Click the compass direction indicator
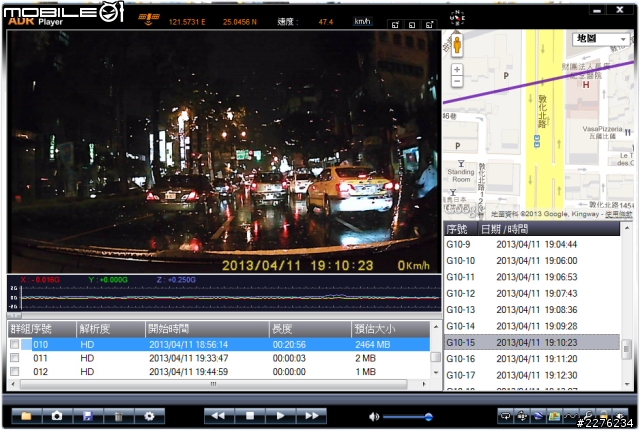640x431 pixels. pyautogui.click(x=457, y=17)
